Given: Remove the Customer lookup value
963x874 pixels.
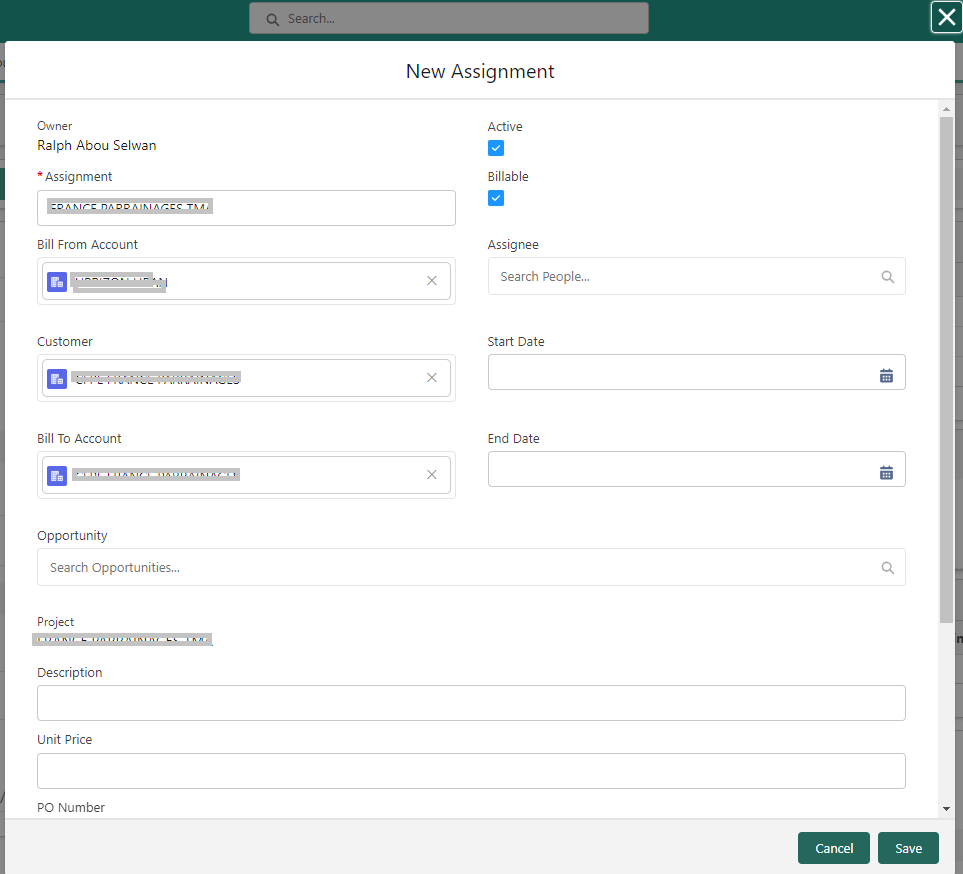Looking at the screenshot, I should (x=432, y=378).
